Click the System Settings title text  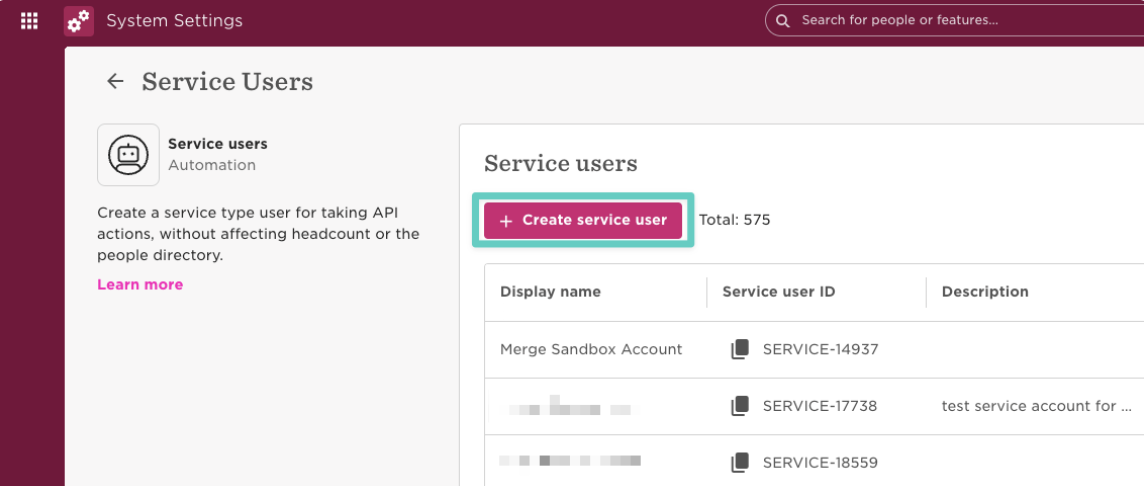pyautogui.click(x=174, y=21)
